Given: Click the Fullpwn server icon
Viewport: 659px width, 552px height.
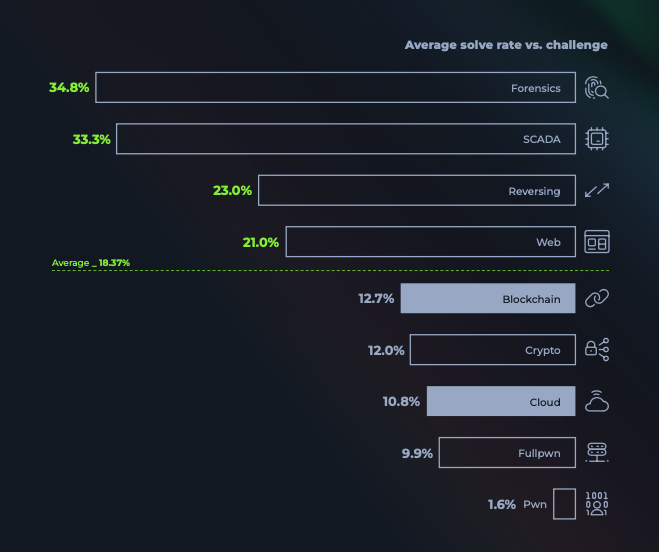Looking at the screenshot, I should pyautogui.click(x=597, y=453).
